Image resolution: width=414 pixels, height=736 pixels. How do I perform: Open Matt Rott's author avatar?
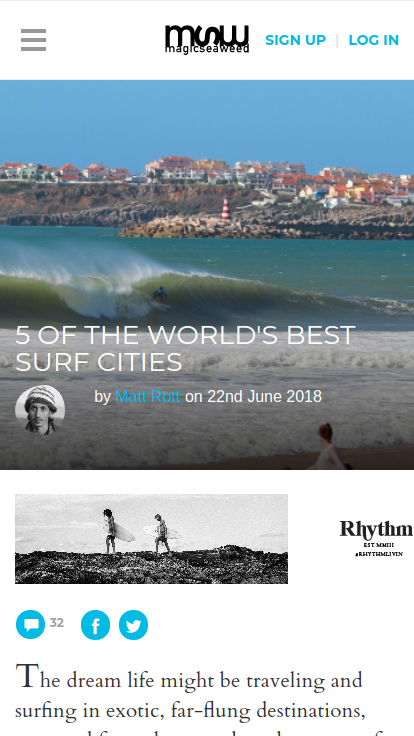point(40,410)
